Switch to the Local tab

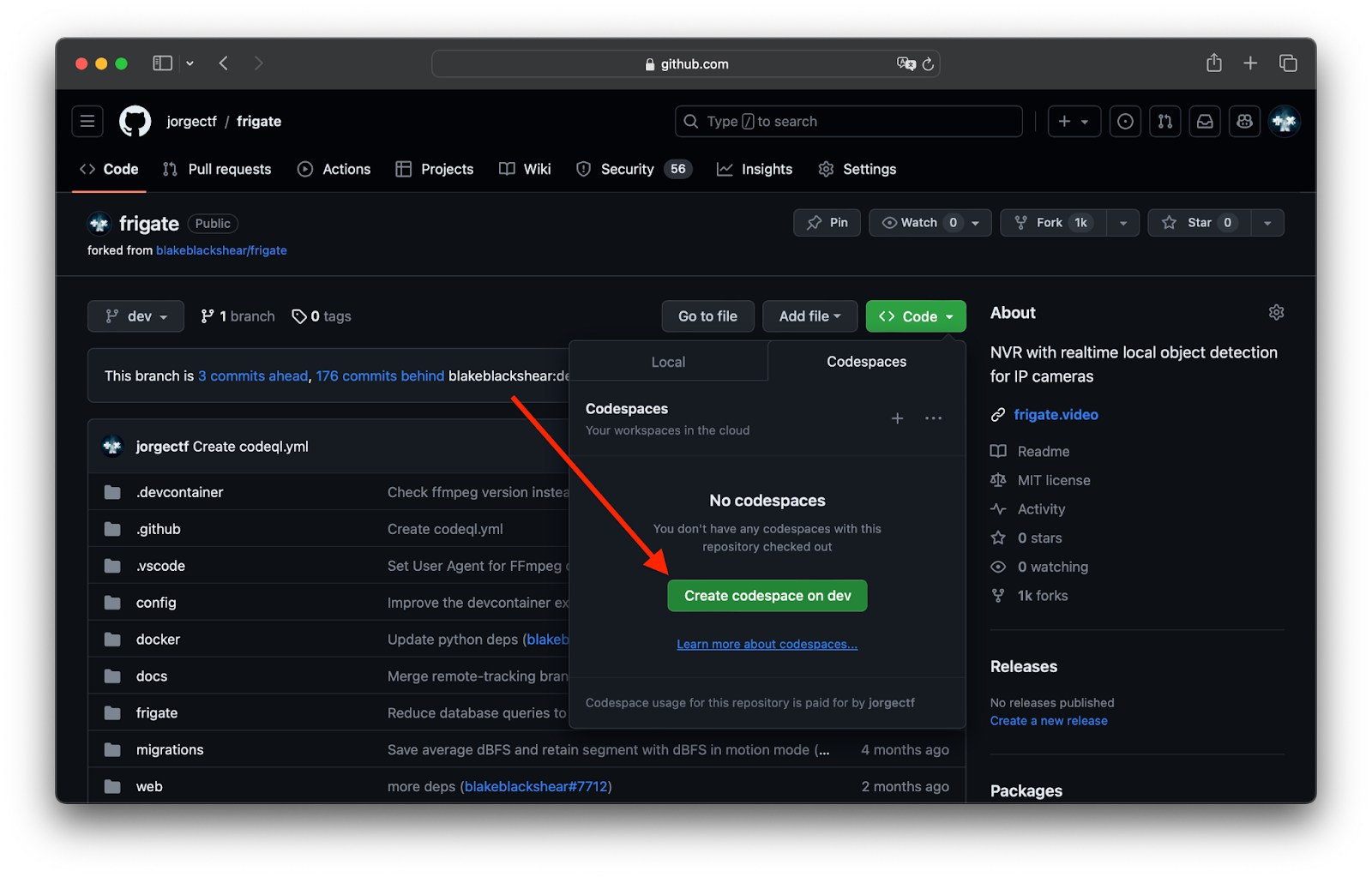pos(668,362)
